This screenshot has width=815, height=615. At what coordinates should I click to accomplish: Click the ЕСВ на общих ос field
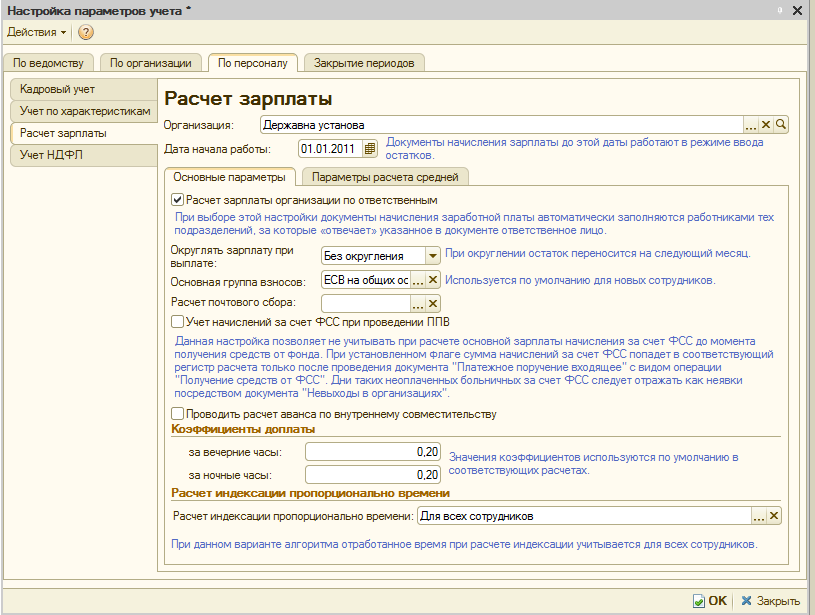pyautogui.click(x=366, y=280)
